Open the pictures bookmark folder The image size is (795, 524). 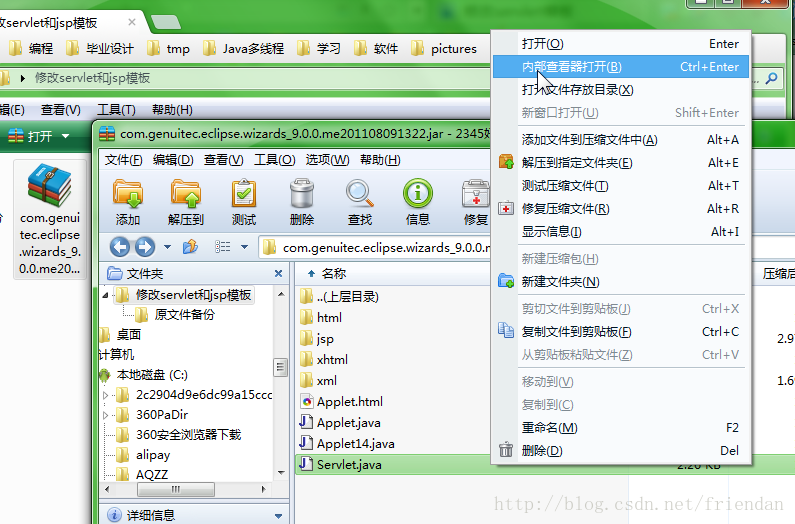coord(444,49)
